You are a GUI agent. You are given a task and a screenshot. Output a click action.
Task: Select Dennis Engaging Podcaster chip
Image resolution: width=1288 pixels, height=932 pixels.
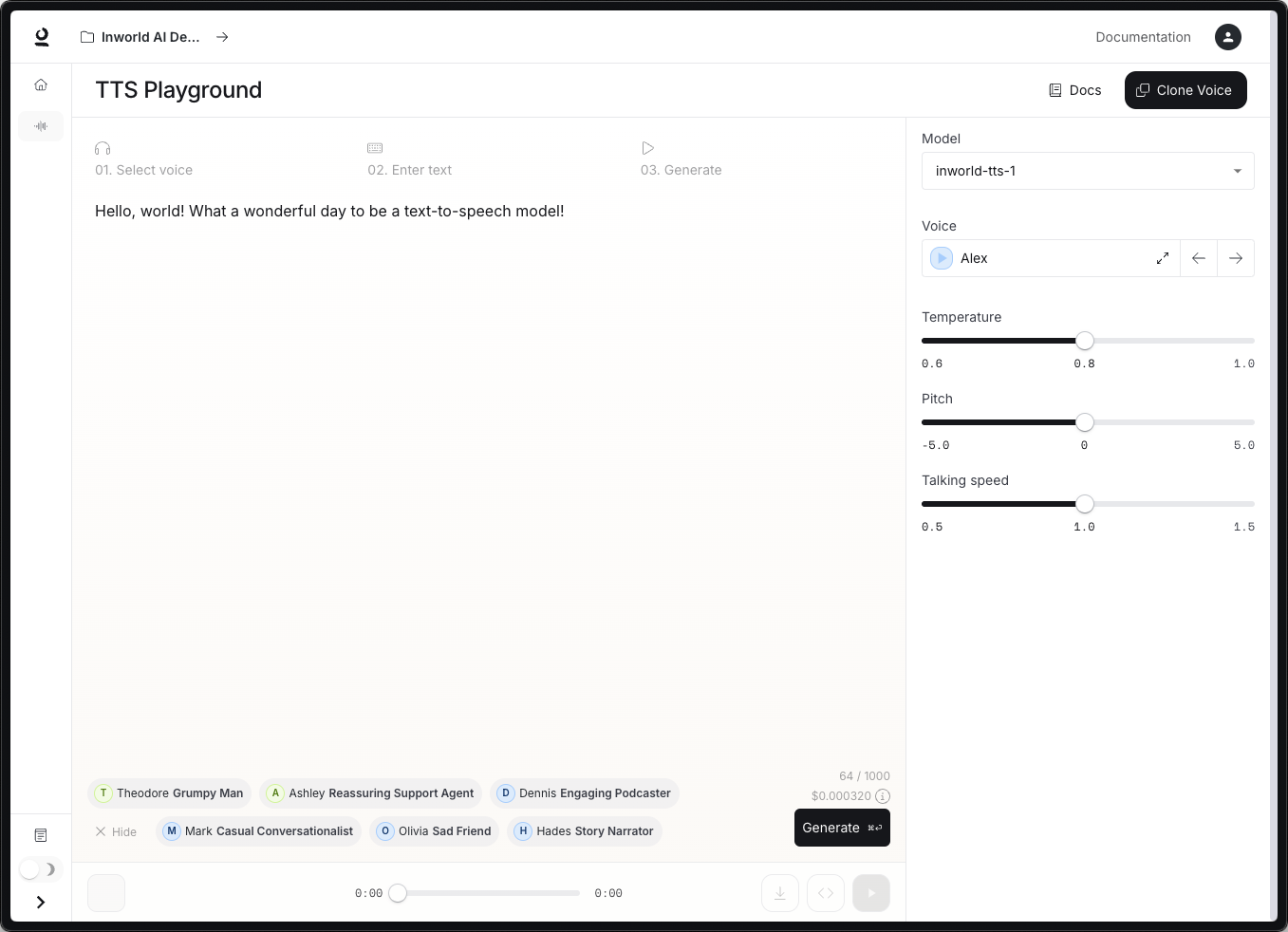584,793
